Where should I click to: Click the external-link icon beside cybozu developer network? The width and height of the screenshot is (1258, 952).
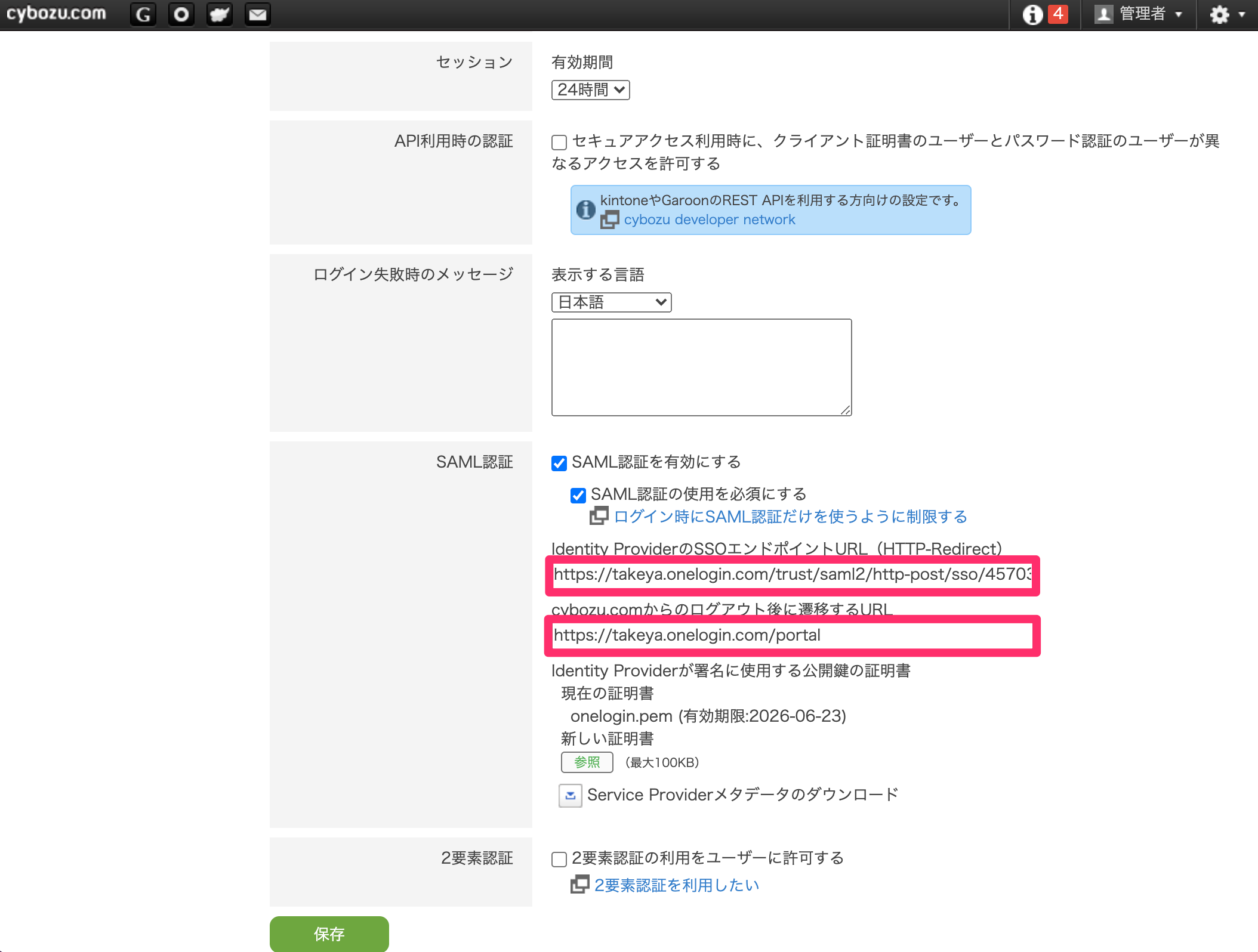609,220
